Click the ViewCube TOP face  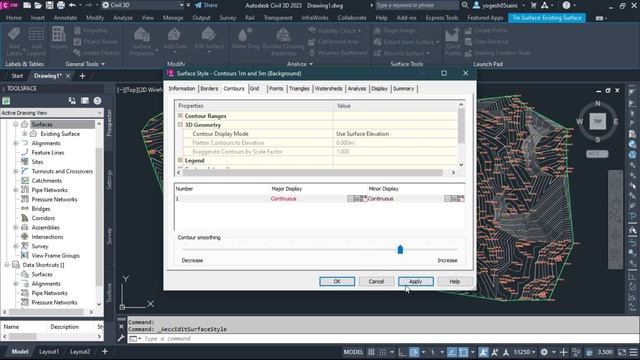click(598, 121)
